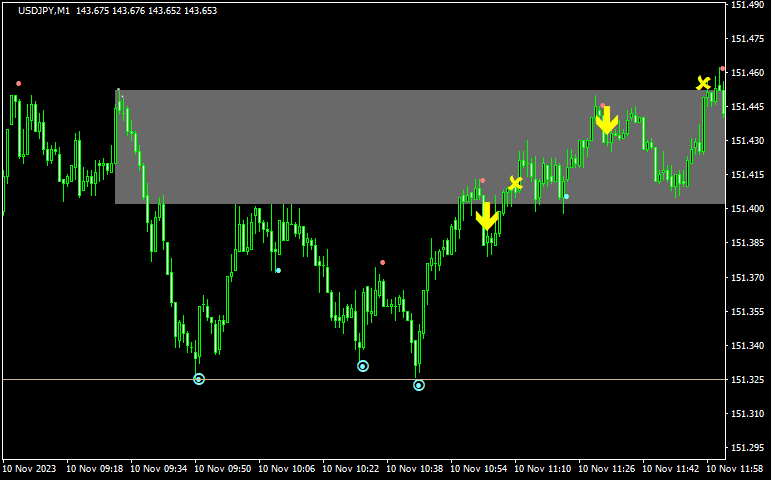Click the 10 Nov 10:38 time label
This screenshot has height=480, width=771.
[x=417, y=468]
